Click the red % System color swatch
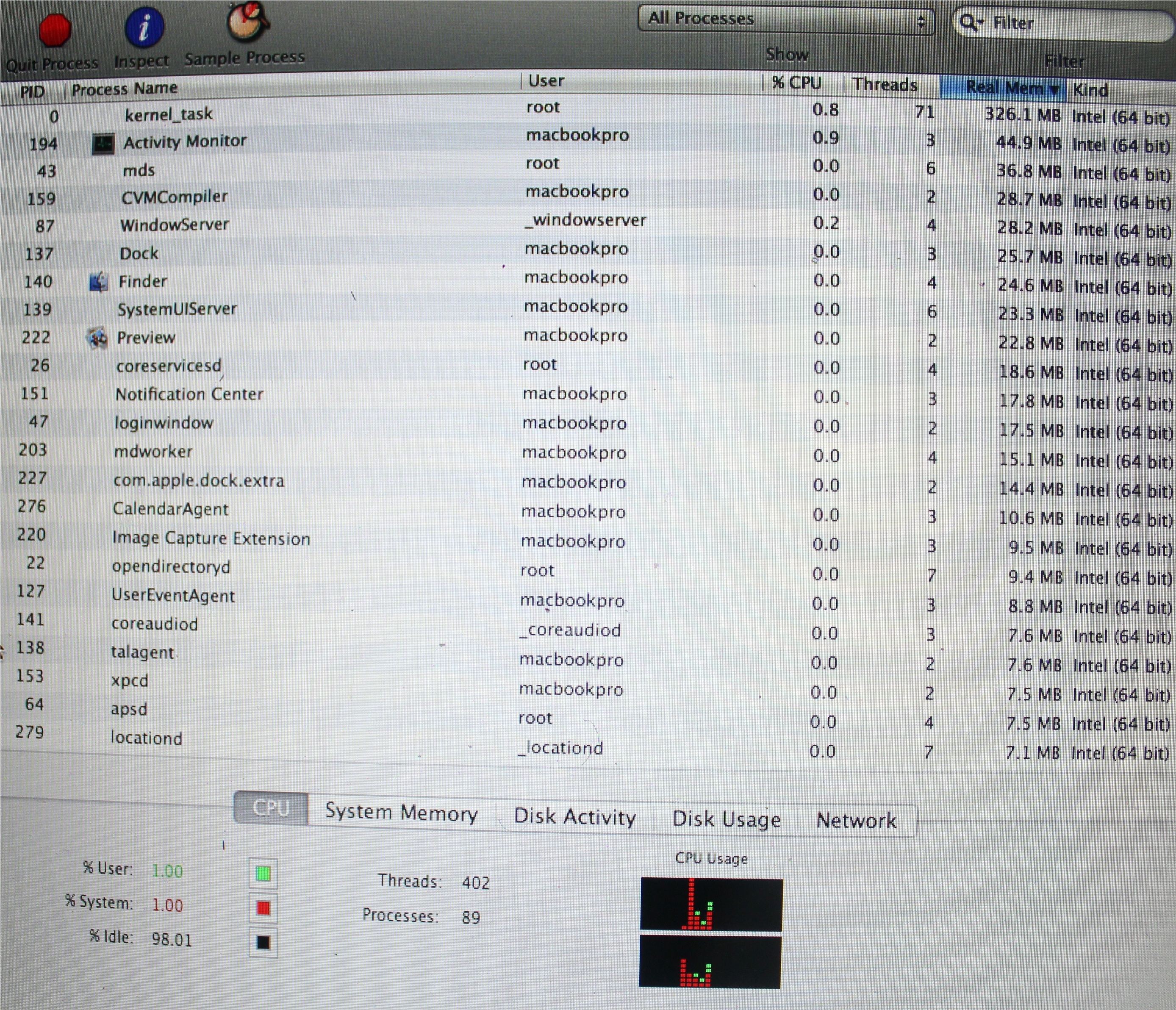This screenshot has height=1010, width=1176. tap(263, 908)
